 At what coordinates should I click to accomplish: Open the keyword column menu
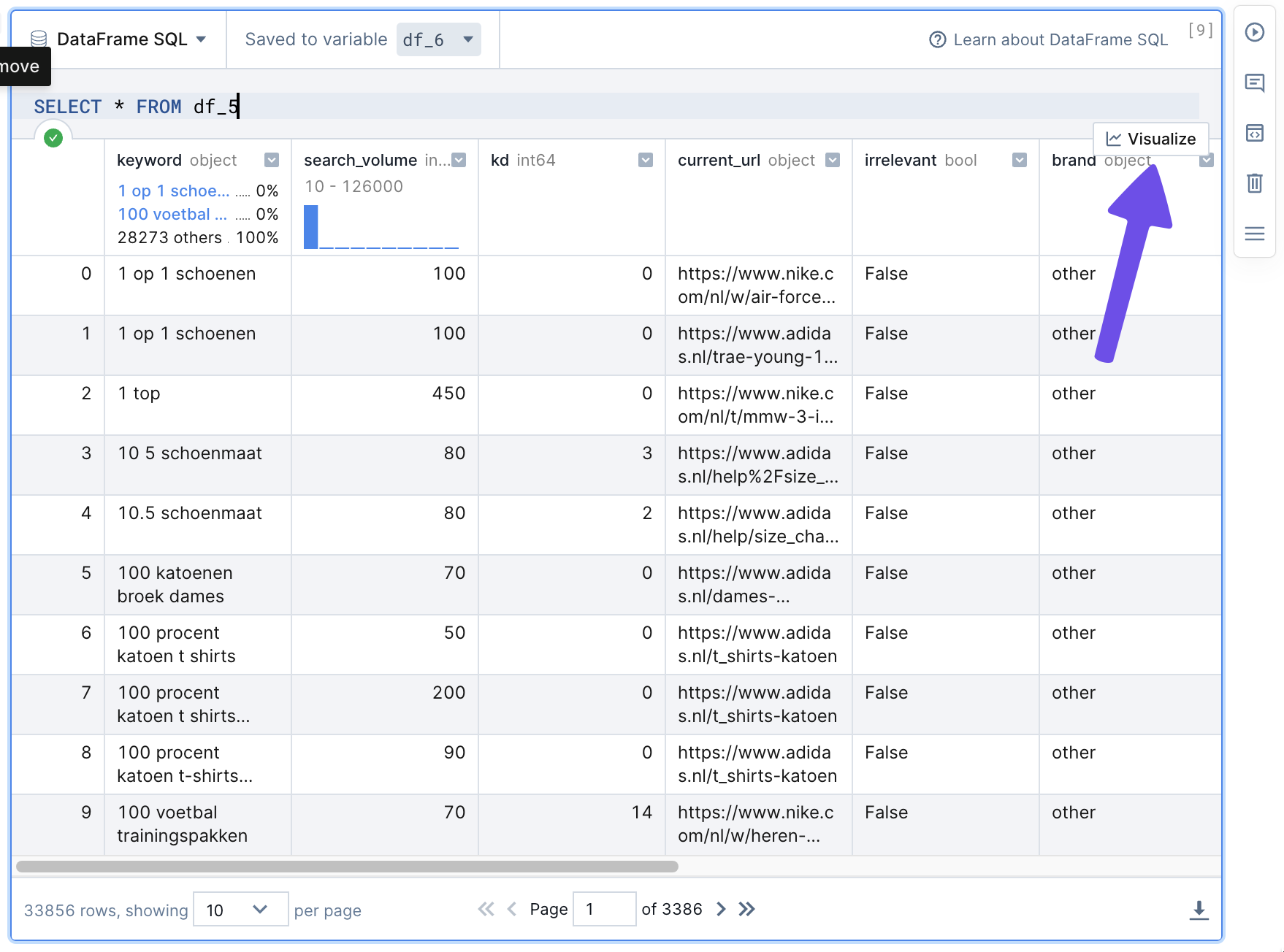point(272,160)
